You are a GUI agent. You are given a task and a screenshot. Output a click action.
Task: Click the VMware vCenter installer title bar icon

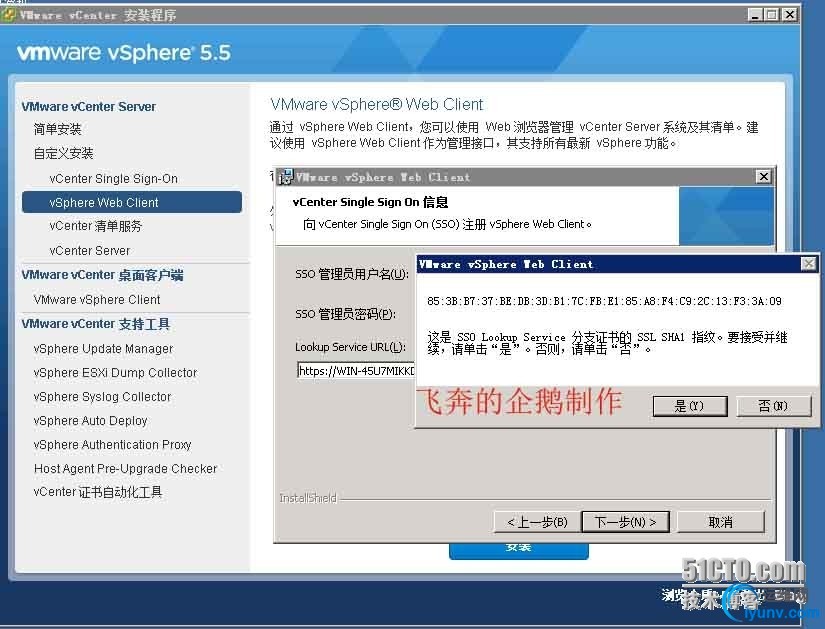point(8,15)
